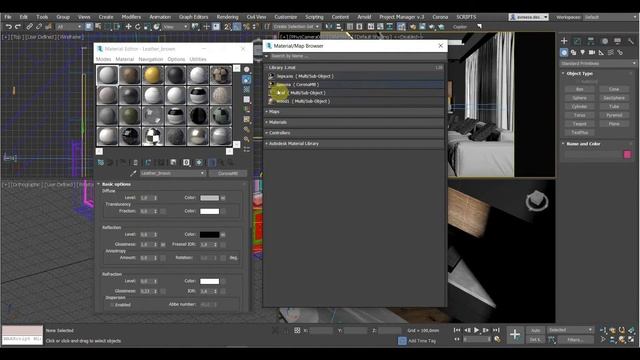The image size is (640, 360).
Task: Toggle Percent Snap in main toolbar
Action: click(247, 27)
